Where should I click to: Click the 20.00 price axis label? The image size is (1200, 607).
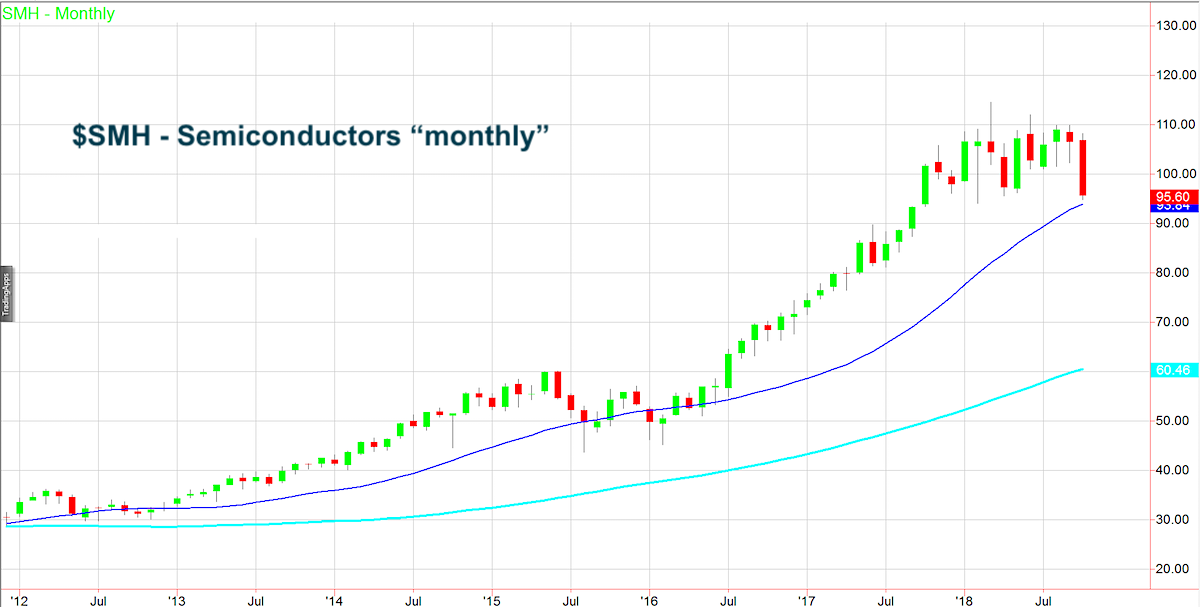pos(1175,569)
